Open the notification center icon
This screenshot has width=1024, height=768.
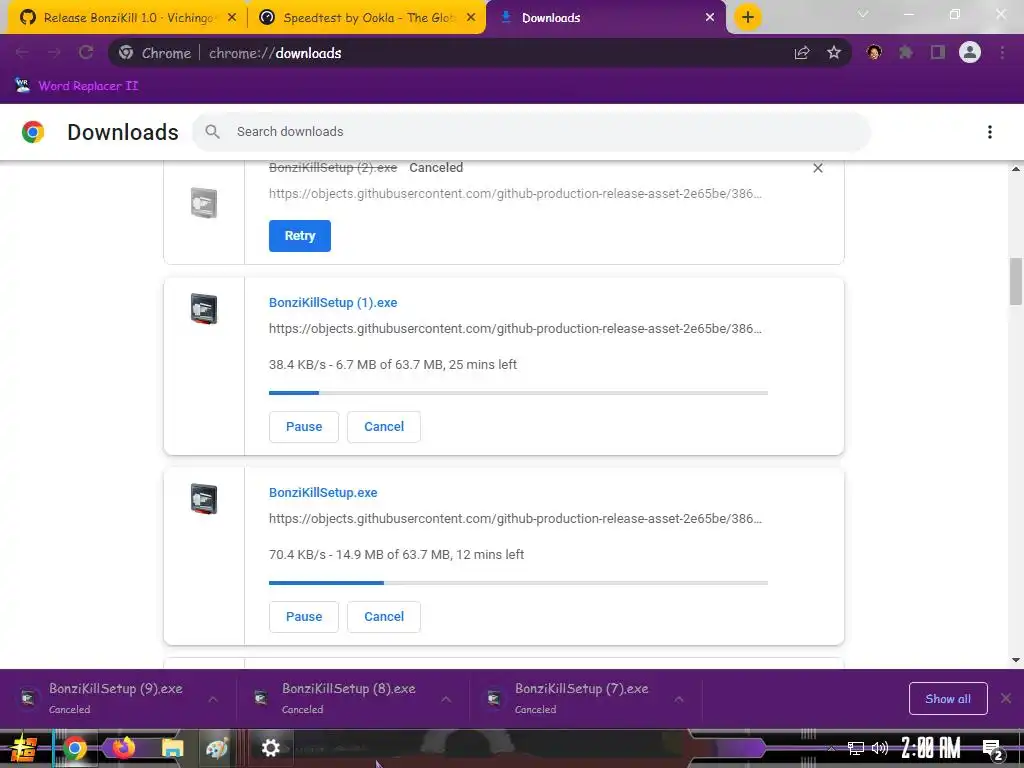point(992,748)
